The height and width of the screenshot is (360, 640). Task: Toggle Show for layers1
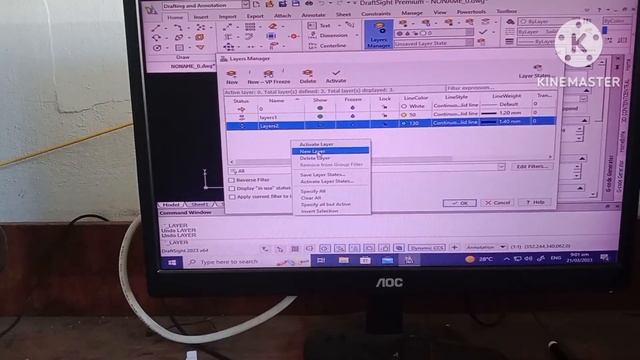320,116
